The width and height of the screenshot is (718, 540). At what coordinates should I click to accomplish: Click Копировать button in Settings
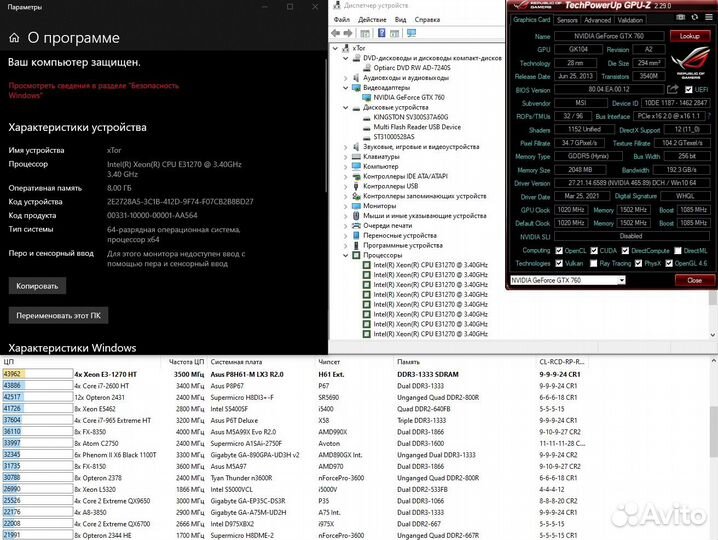(37, 286)
